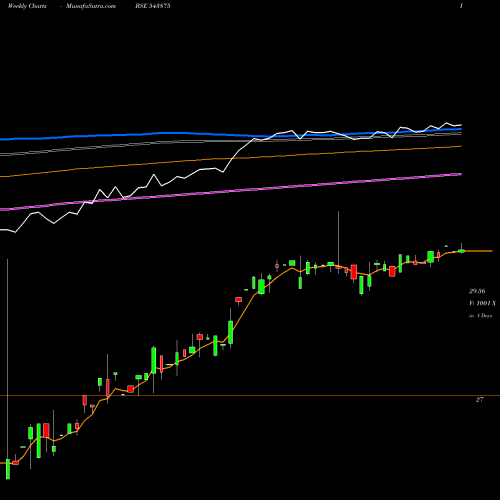Click the 'BSE 543875' symbol label
Screen dimensions: 500x500
153,6
